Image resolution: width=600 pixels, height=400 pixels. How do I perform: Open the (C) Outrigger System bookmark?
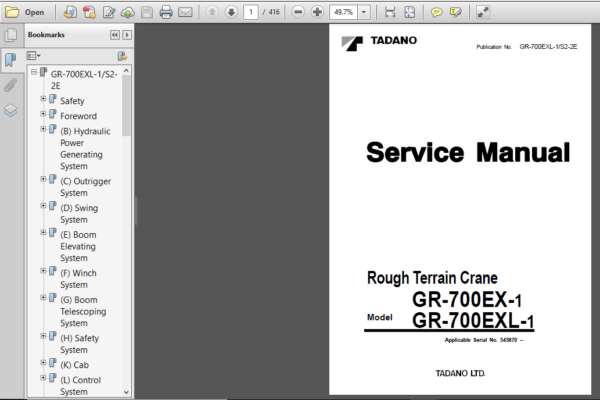(x=86, y=187)
